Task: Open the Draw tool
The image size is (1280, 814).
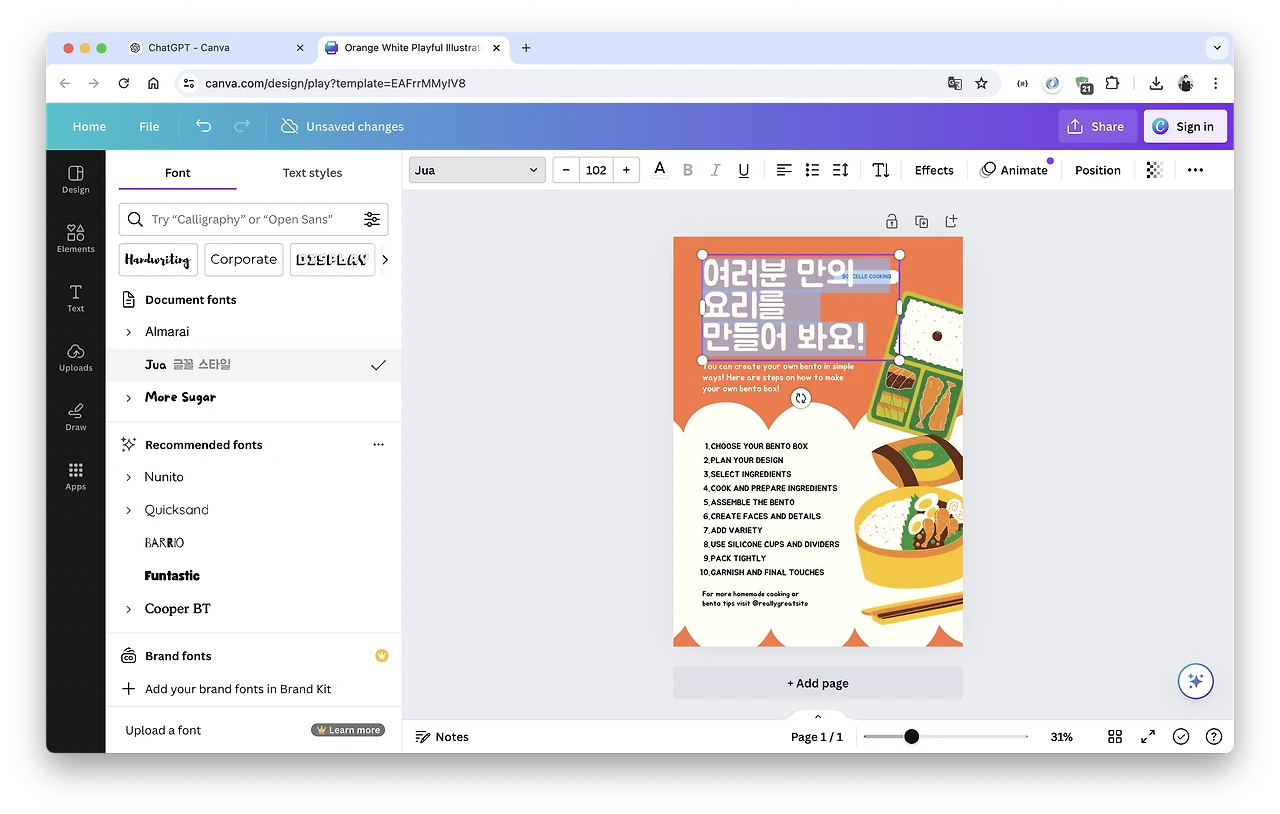Action: pyautogui.click(x=76, y=416)
